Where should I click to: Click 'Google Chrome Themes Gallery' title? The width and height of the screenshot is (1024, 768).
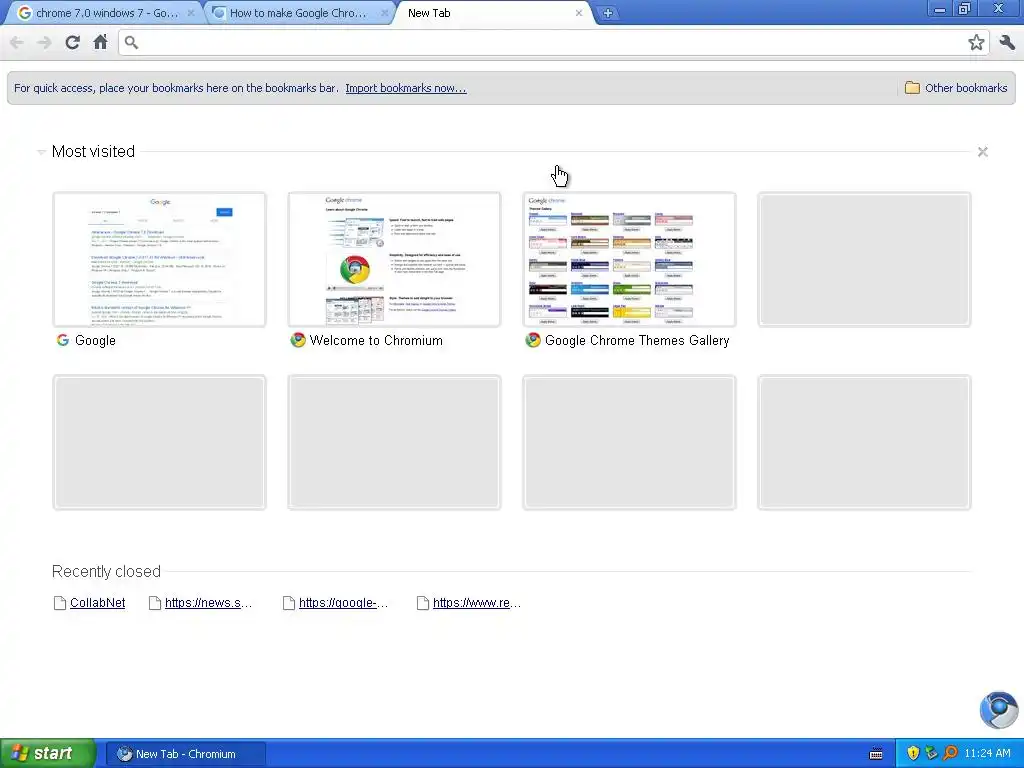pos(637,340)
